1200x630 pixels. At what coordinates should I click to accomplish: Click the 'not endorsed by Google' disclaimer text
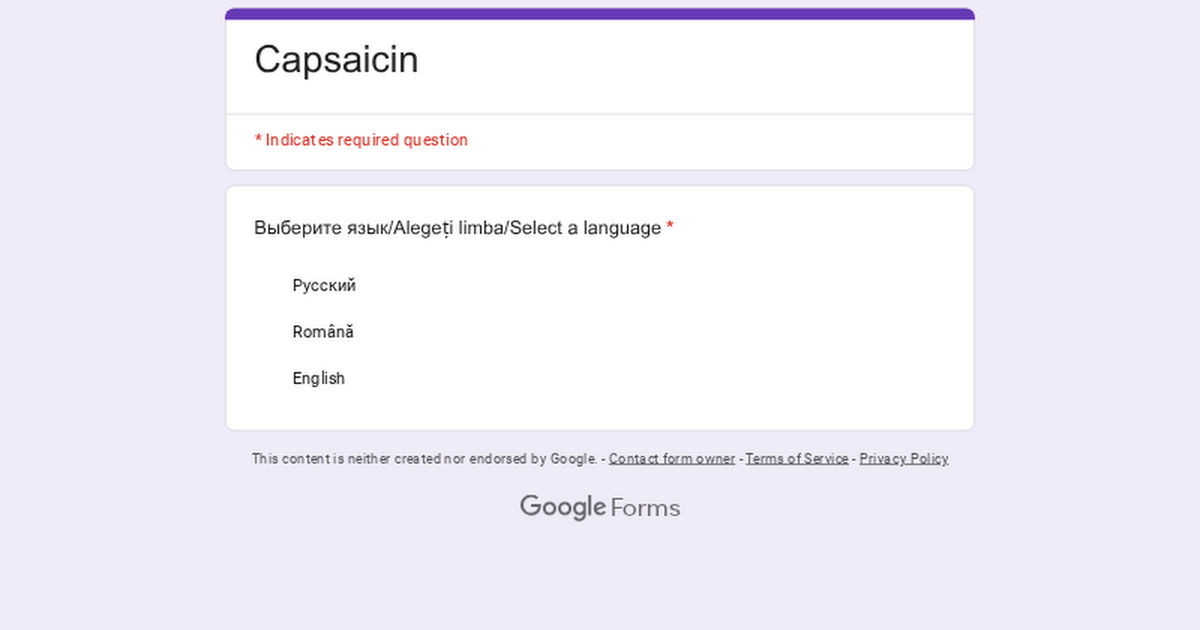pyautogui.click(x=424, y=459)
